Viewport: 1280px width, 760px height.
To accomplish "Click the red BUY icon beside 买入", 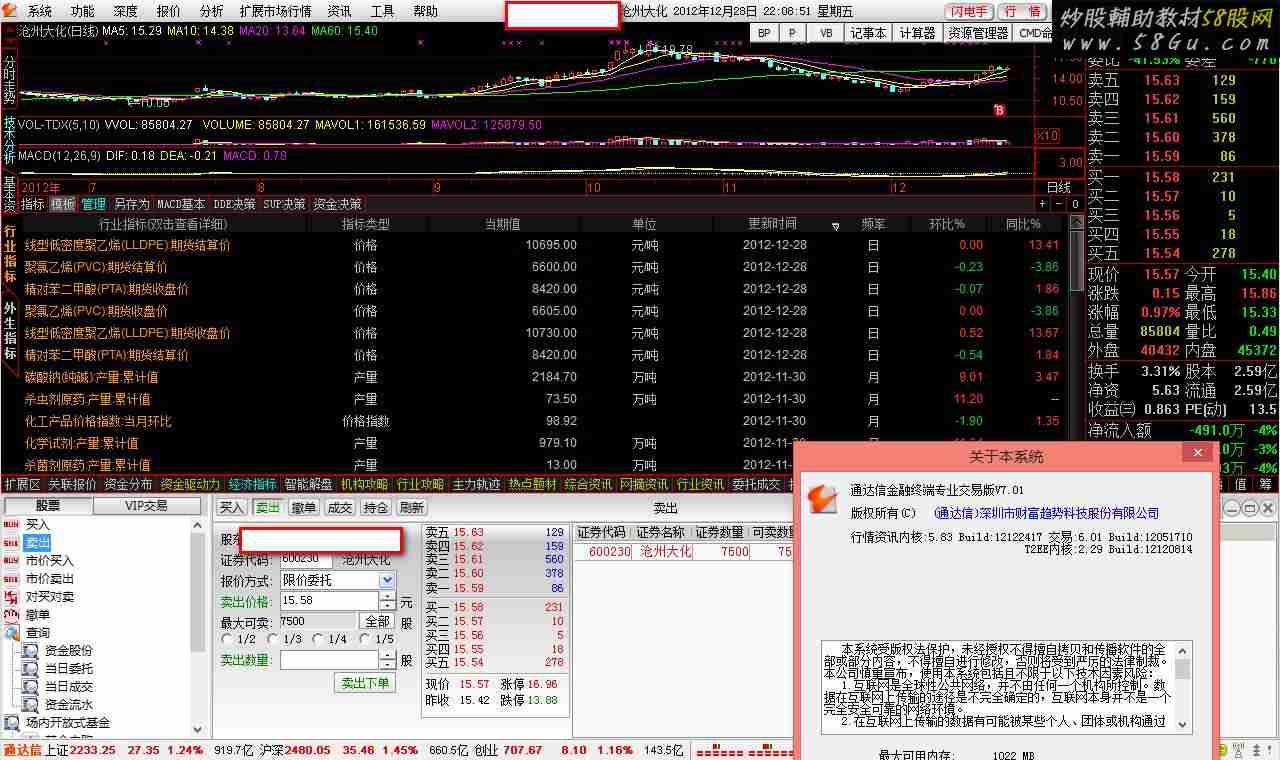I will point(12,524).
